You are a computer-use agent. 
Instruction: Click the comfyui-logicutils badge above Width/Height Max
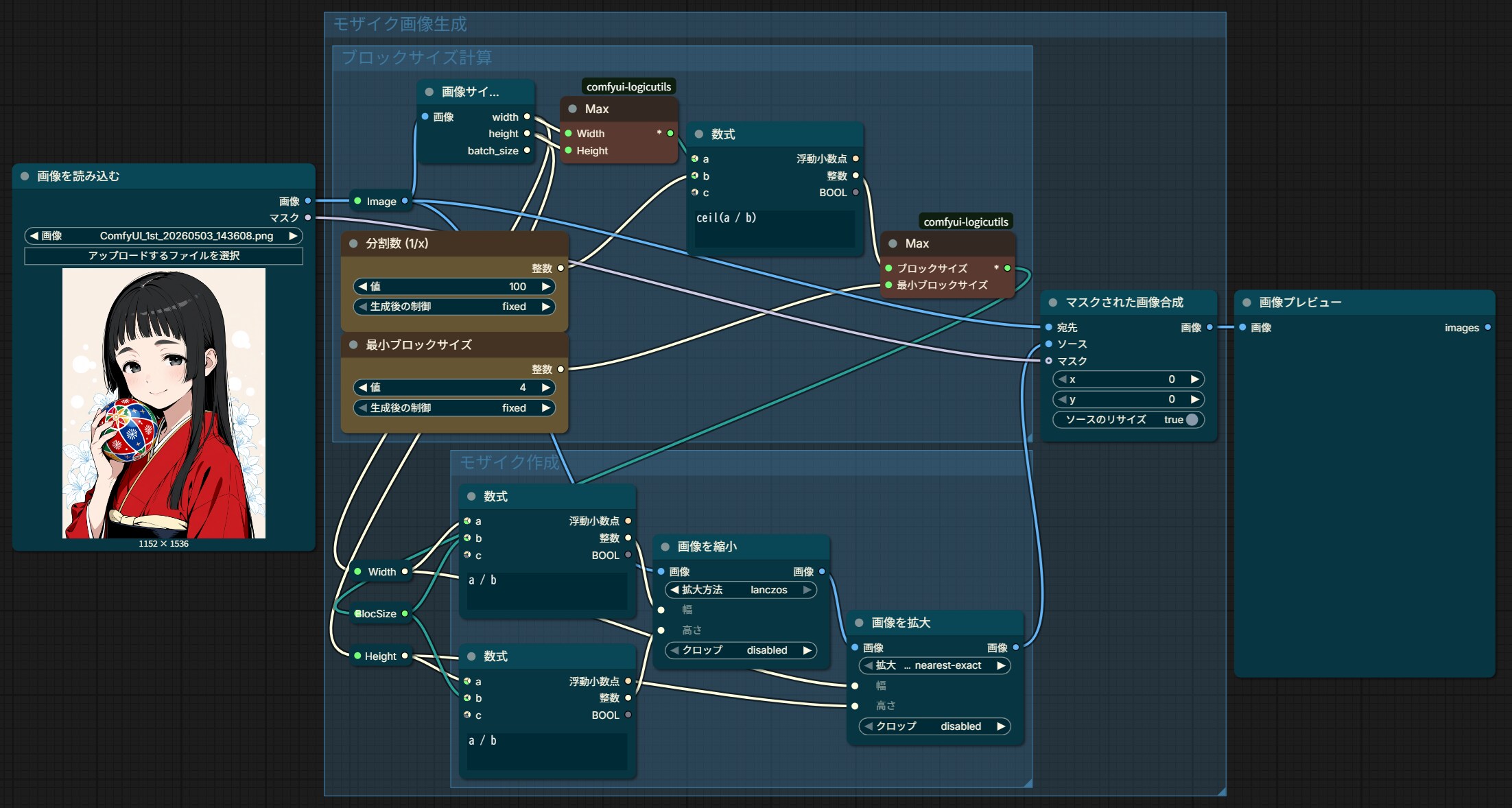point(628,87)
